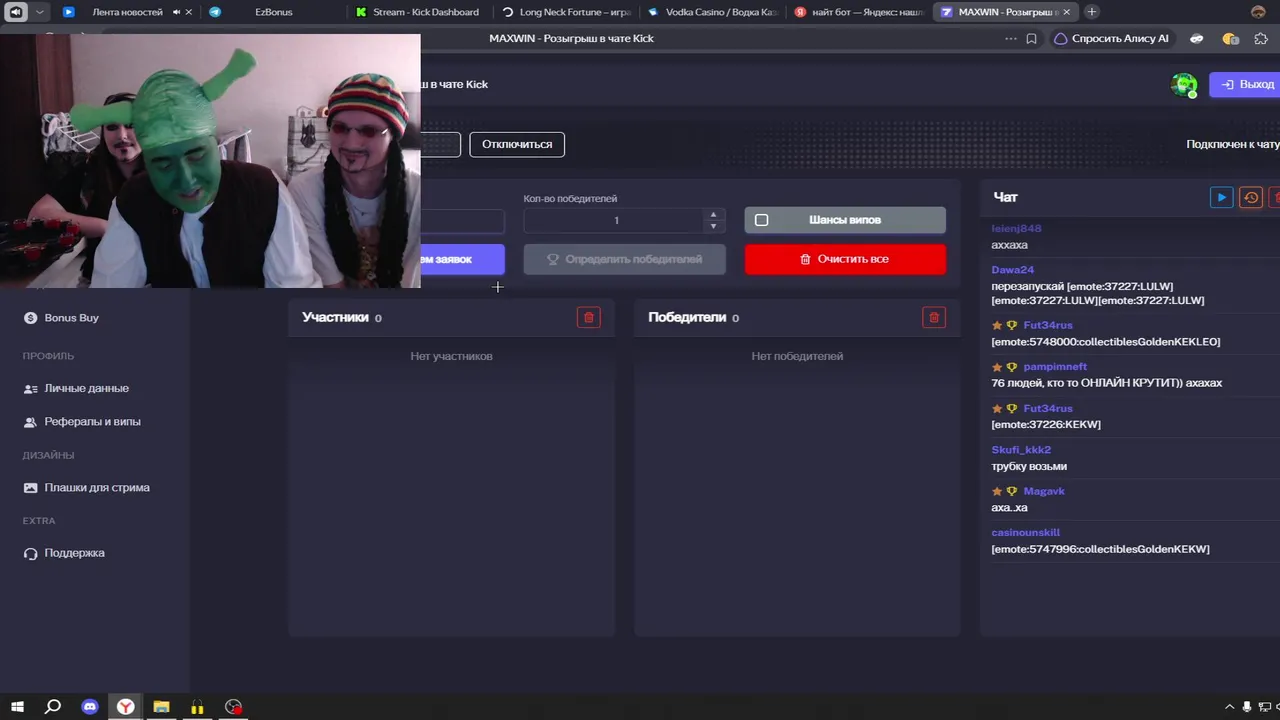Screen dimensions: 1280x720
Task: Open Discord from the taskbar
Action: [89, 707]
